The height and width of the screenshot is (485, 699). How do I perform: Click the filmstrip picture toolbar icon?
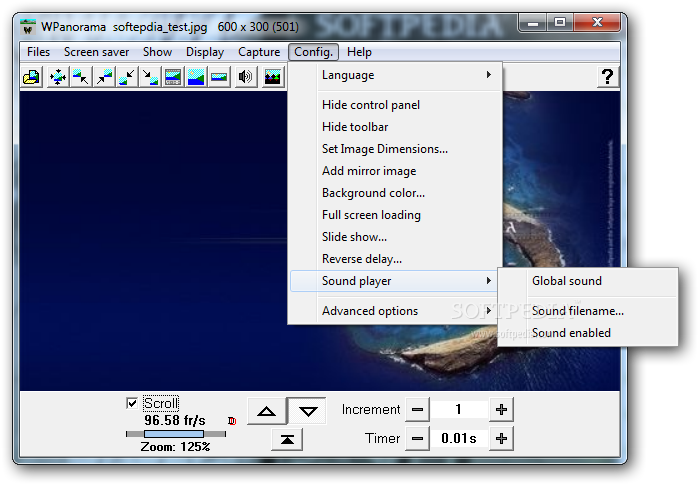pyautogui.click(x=173, y=77)
